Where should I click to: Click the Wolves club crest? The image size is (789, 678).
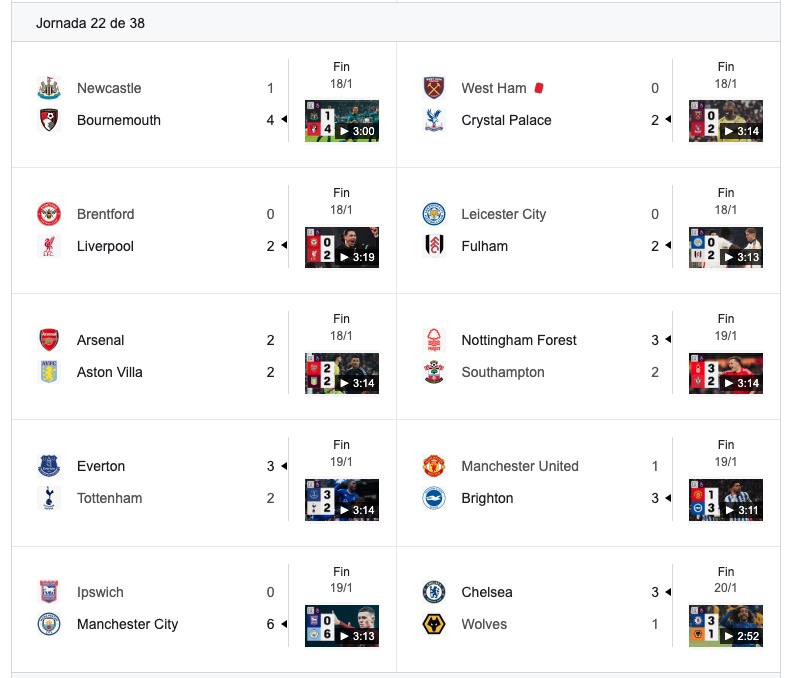click(433, 624)
